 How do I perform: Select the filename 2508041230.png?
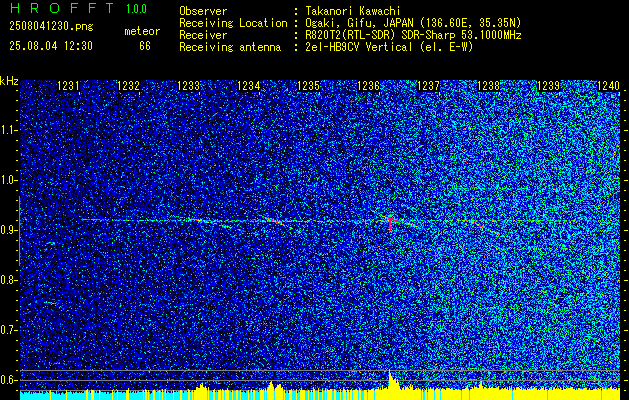pyautogui.click(x=51, y=26)
